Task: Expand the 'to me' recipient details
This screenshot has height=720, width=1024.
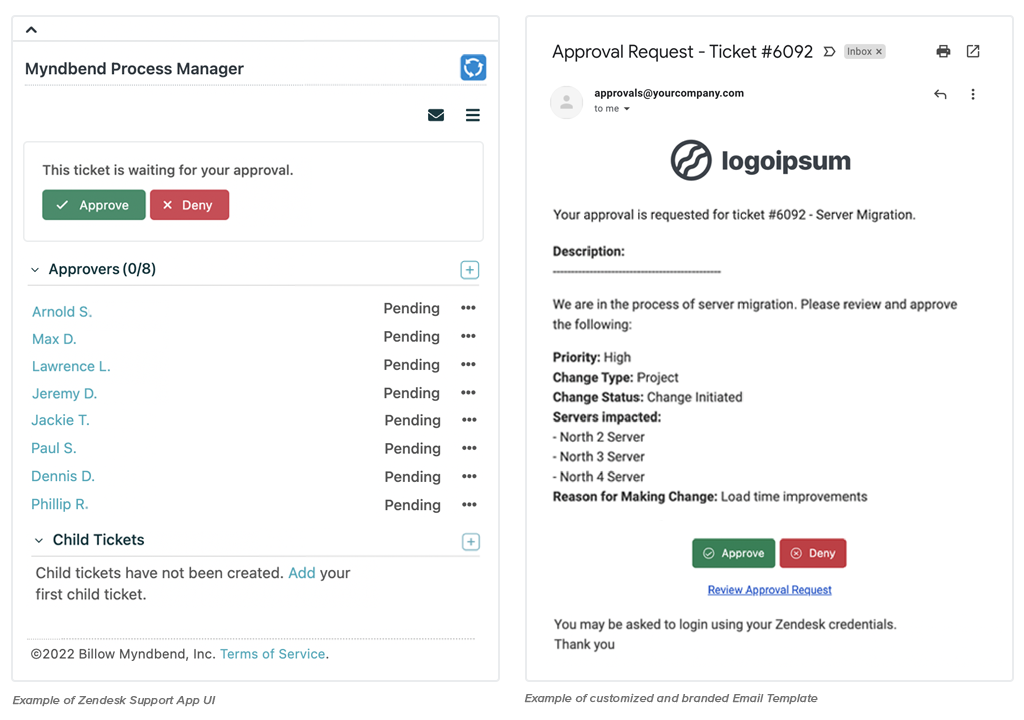Action: coord(627,109)
